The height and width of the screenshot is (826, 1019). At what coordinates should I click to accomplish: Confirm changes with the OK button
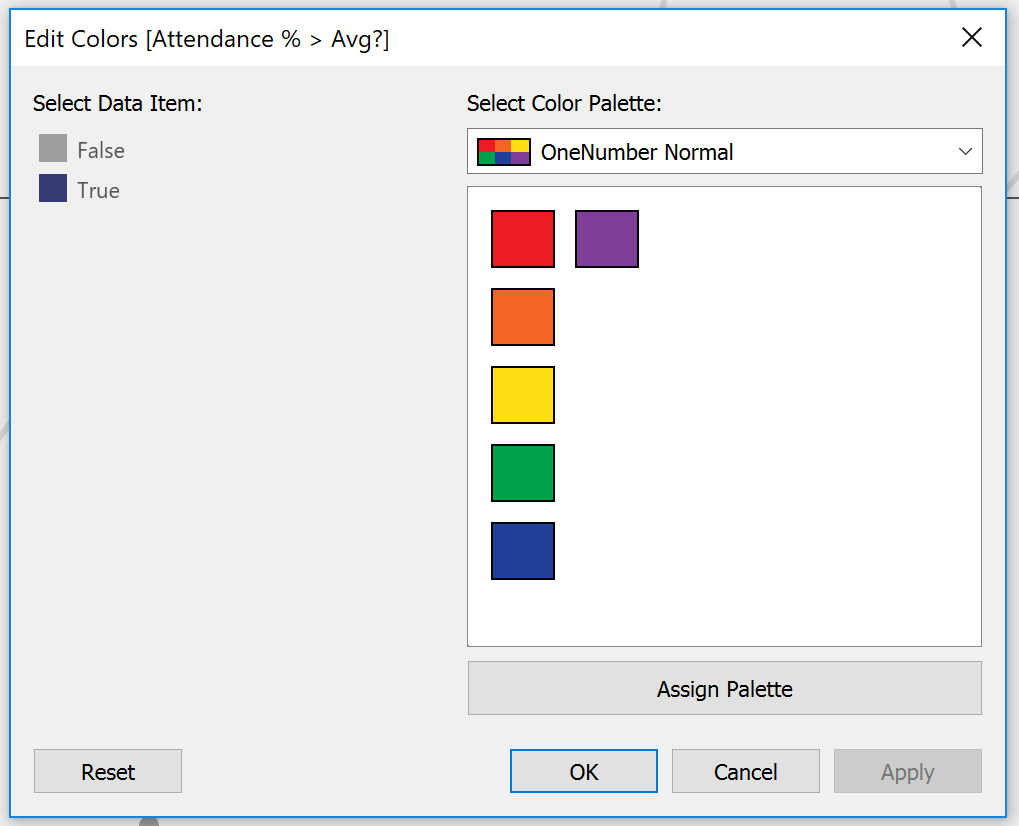(x=584, y=771)
